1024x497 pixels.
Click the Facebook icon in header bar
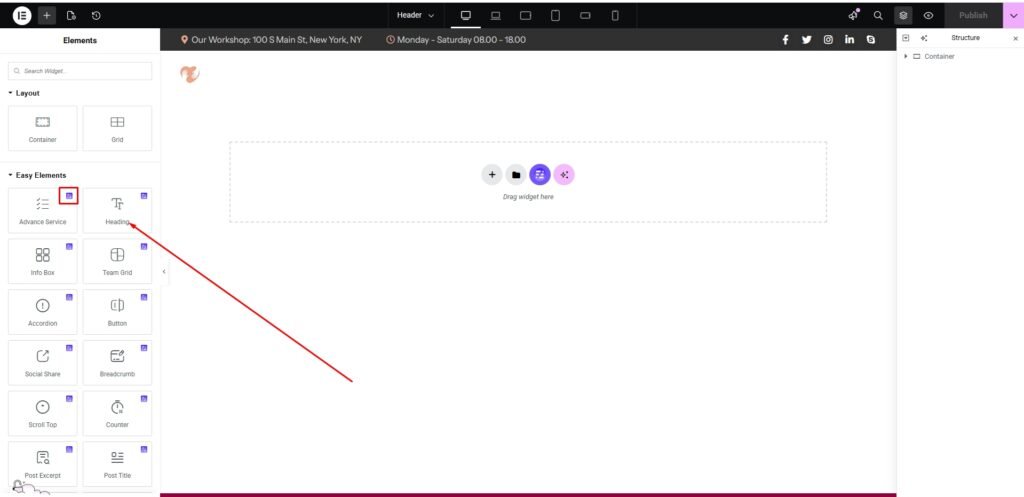click(x=784, y=39)
